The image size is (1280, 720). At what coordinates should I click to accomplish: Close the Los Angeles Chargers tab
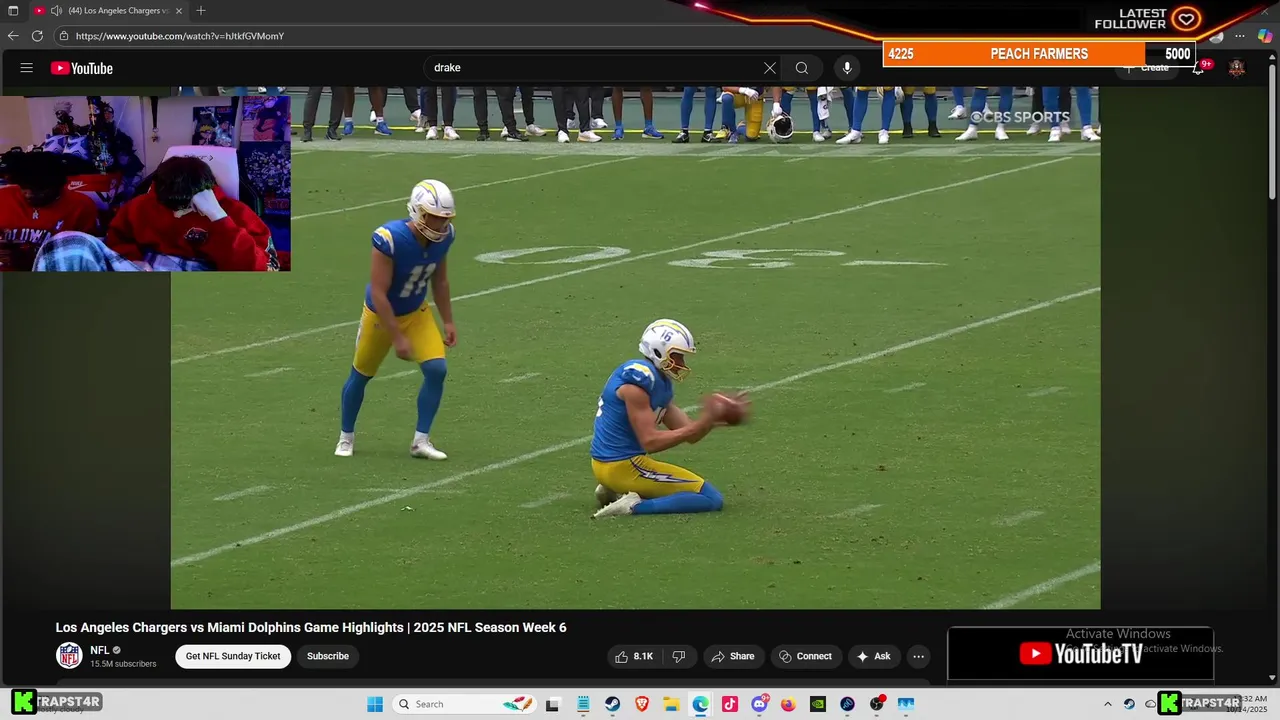[179, 11]
